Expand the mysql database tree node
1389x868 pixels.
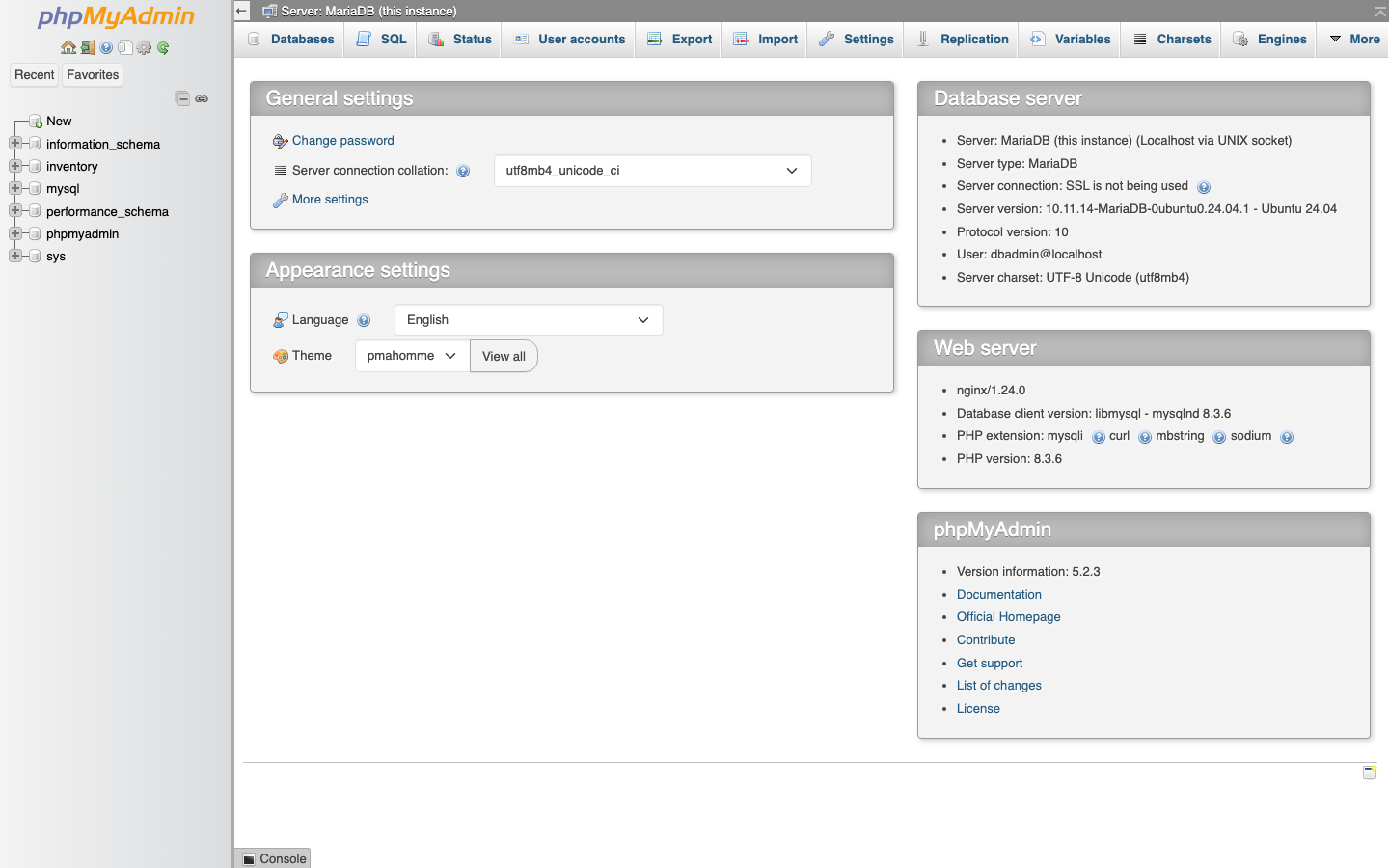(x=14, y=188)
